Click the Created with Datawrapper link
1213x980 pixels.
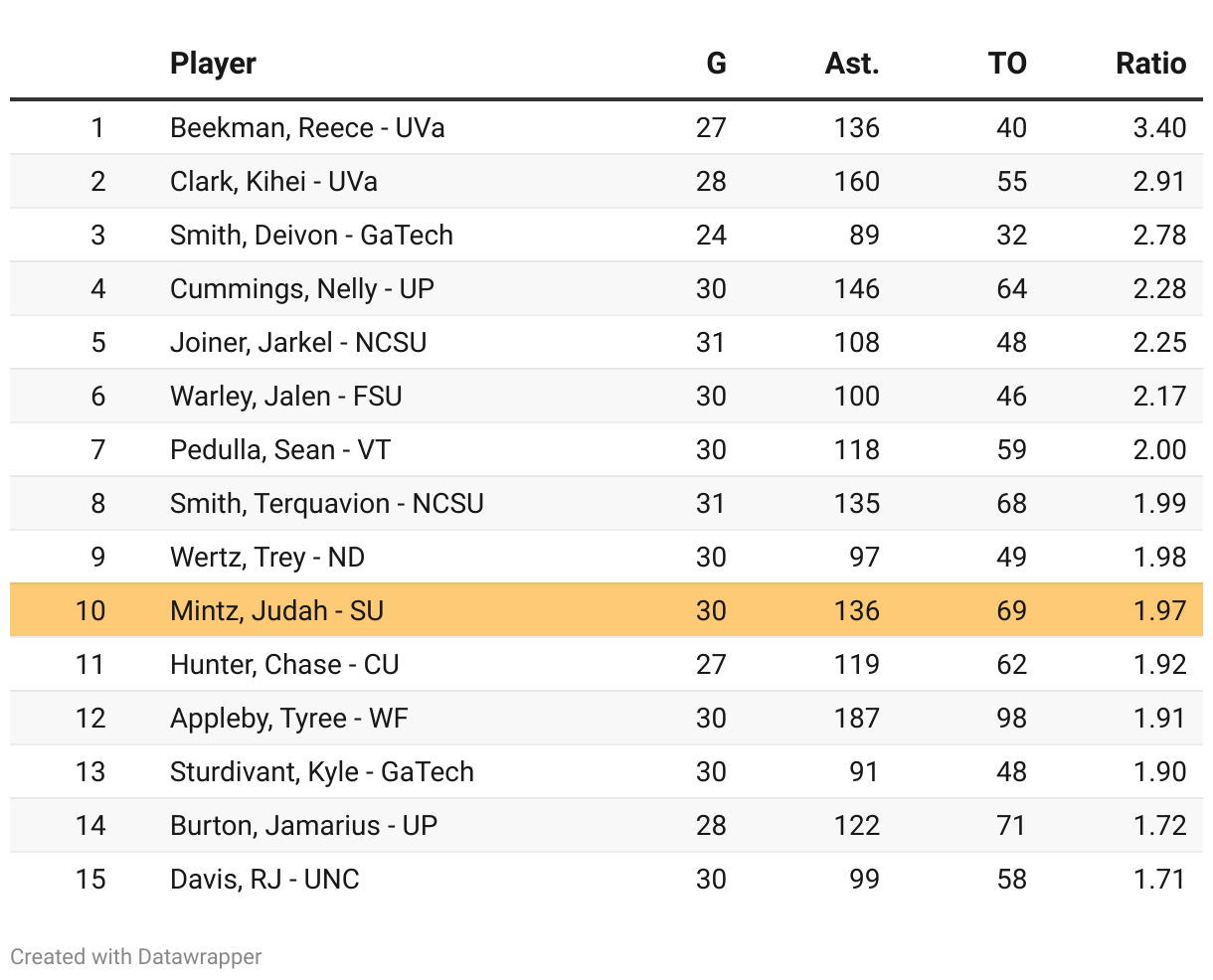click(136, 957)
